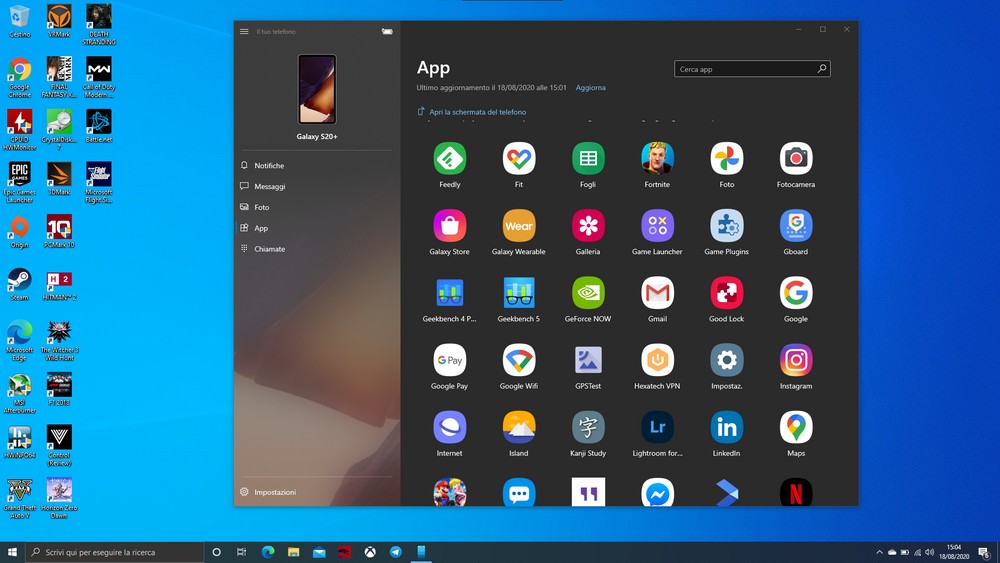Select Google Chrome desktop shortcut
Image resolution: width=1000 pixels, height=563 pixels.
(20, 78)
